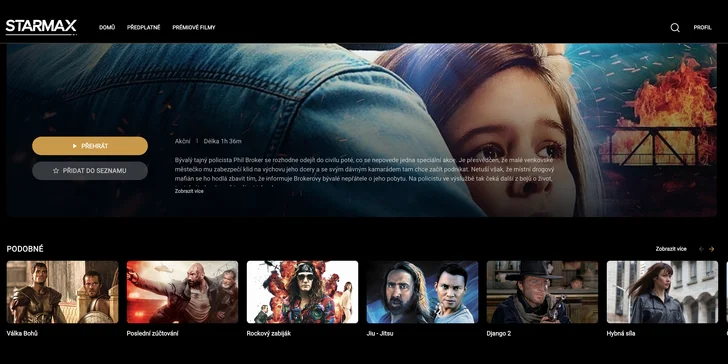Click the Válka Bohů title text

(x=22, y=333)
